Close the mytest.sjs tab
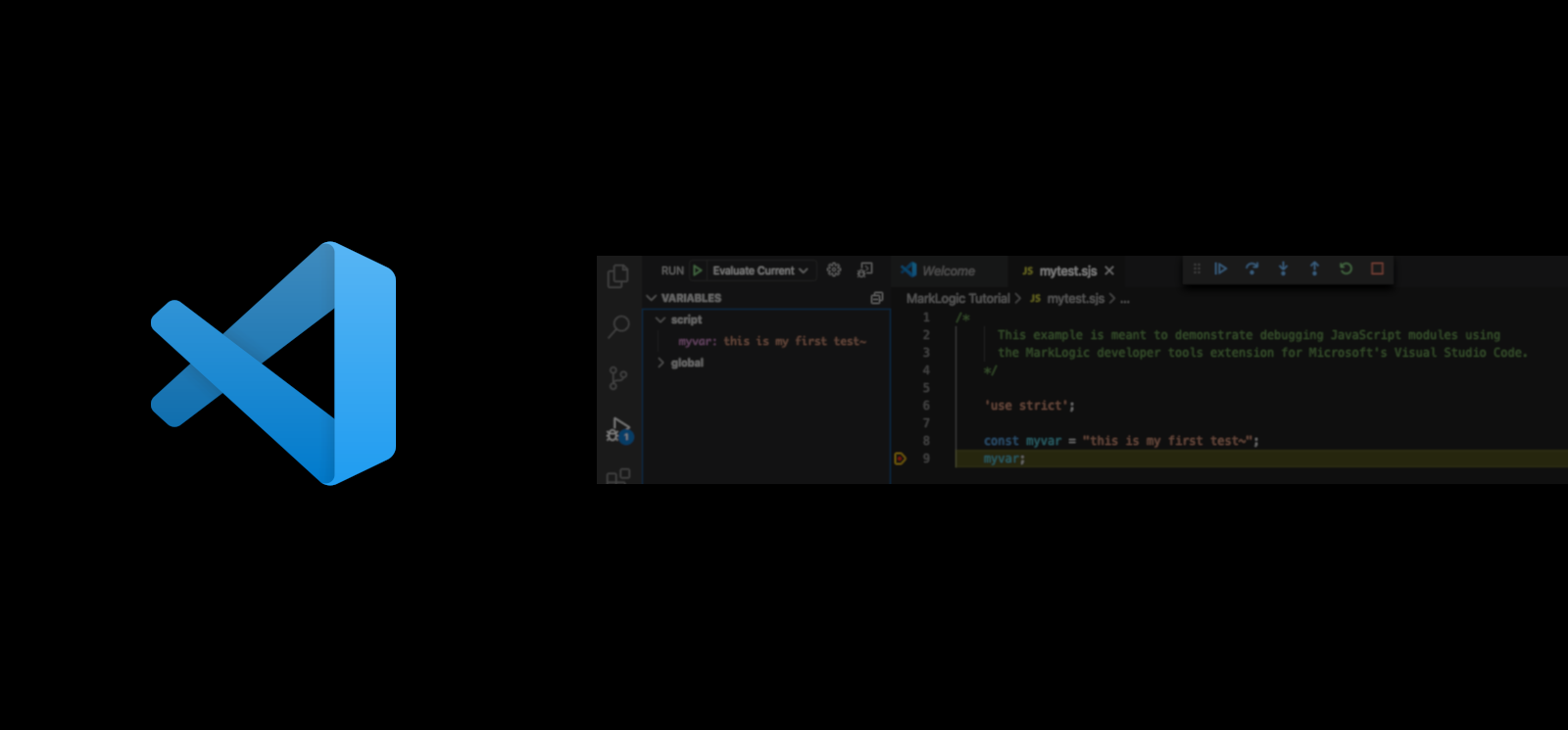This screenshot has height=730, width=1568. pos(1109,270)
